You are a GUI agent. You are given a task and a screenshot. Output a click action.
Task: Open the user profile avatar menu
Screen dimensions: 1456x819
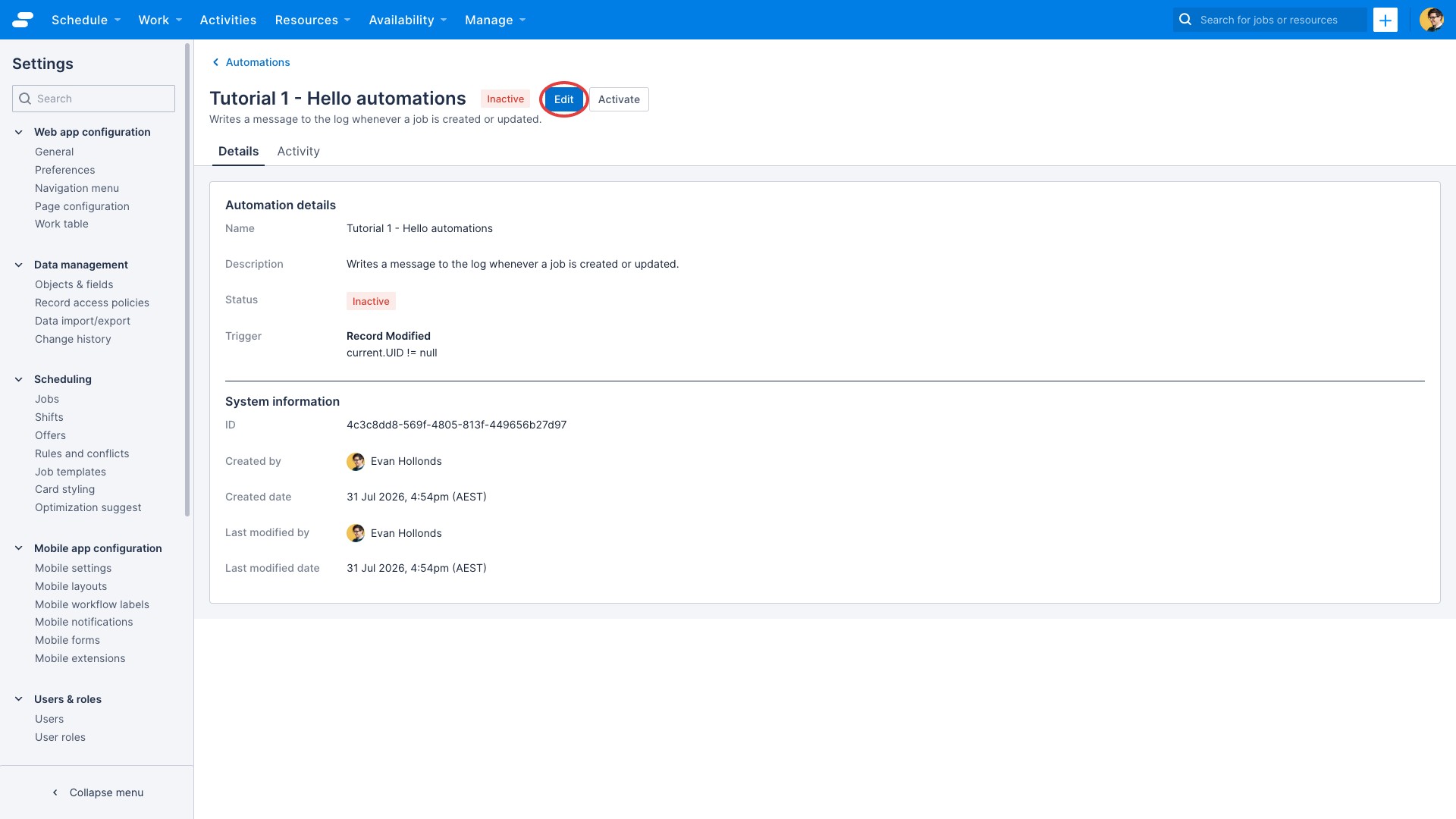pos(1431,20)
